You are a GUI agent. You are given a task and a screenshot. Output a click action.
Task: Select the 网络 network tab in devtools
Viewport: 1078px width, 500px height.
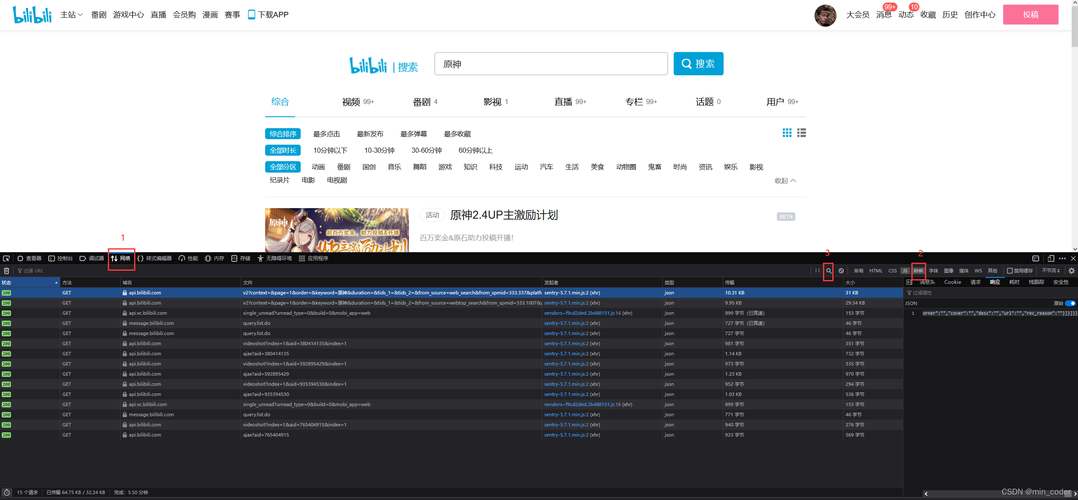pos(120,259)
